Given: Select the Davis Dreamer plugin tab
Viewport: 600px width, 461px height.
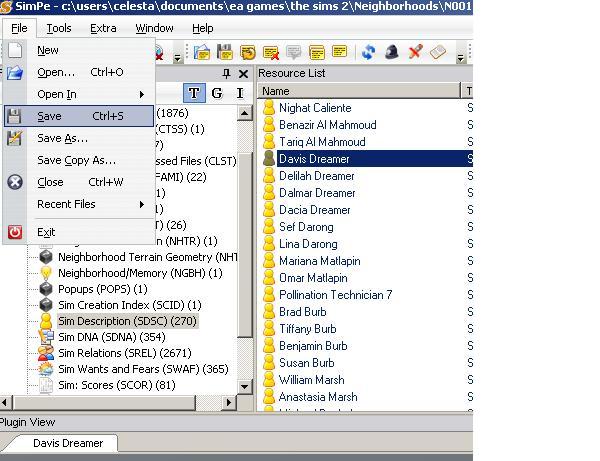Looking at the screenshot, I should (x=68, y=443).
